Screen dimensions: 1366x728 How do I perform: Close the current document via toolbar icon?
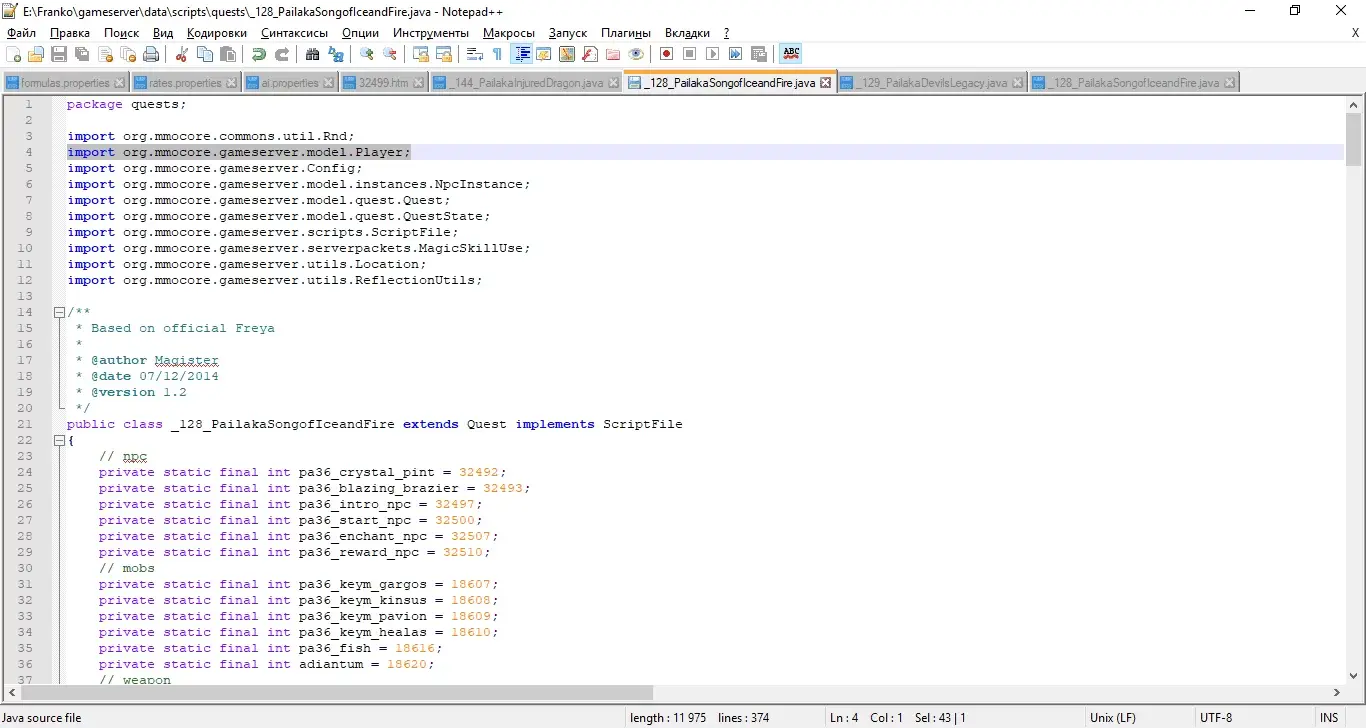point(105,54)
